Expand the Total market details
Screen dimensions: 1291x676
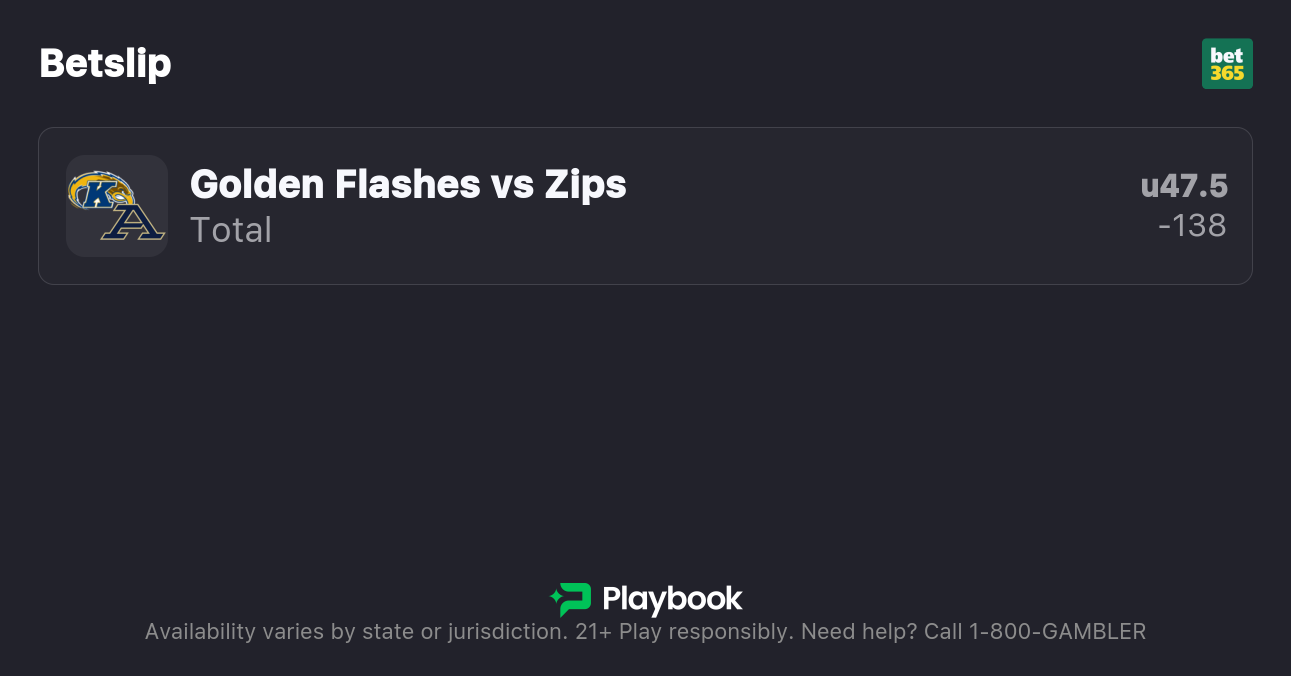(231, 230)
